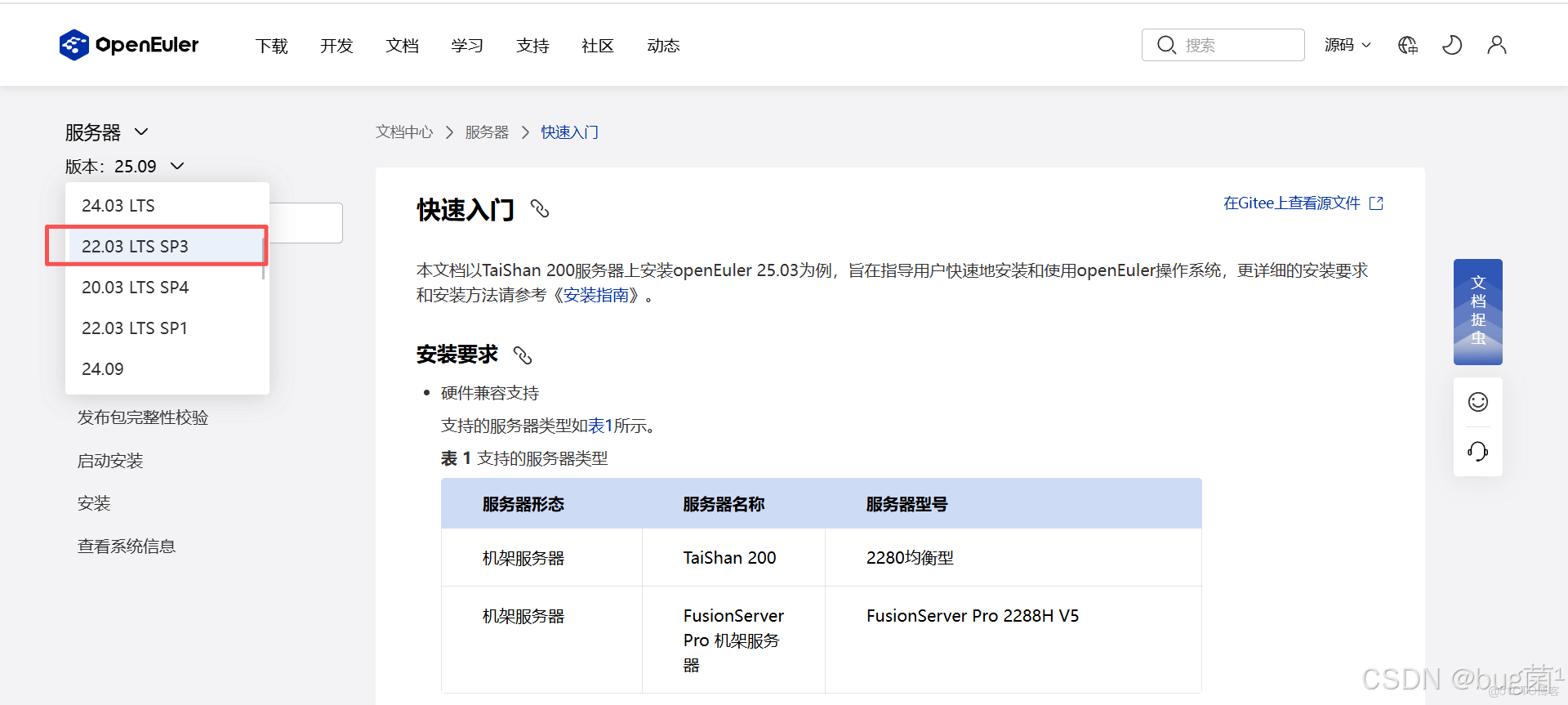This screenshot has height=705, width=1568.
Task: Click the smiley feedback icon
Action: [x=1478, y=402]
